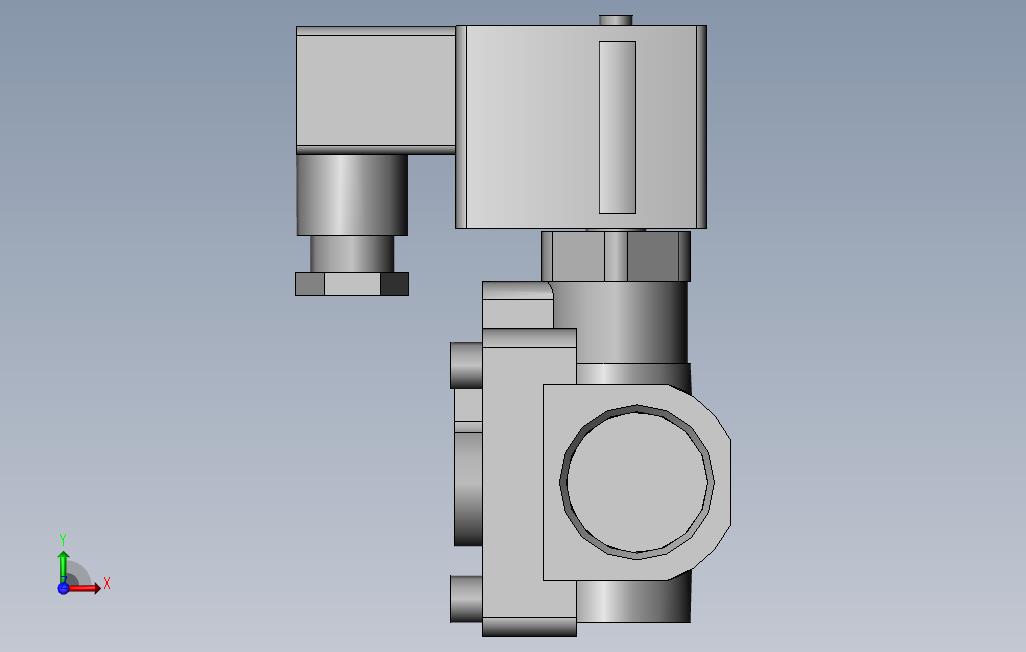Viewport: 1026px width, 652px height.
Task: Select the raised vertical slot on the coil housing
Action: coord(617,127)
